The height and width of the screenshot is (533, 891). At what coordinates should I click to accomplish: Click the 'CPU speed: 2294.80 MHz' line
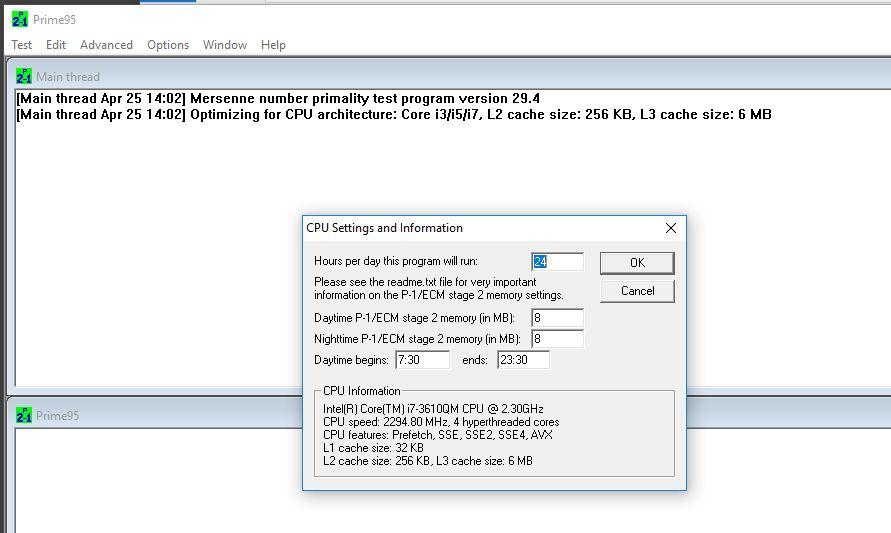441,422
